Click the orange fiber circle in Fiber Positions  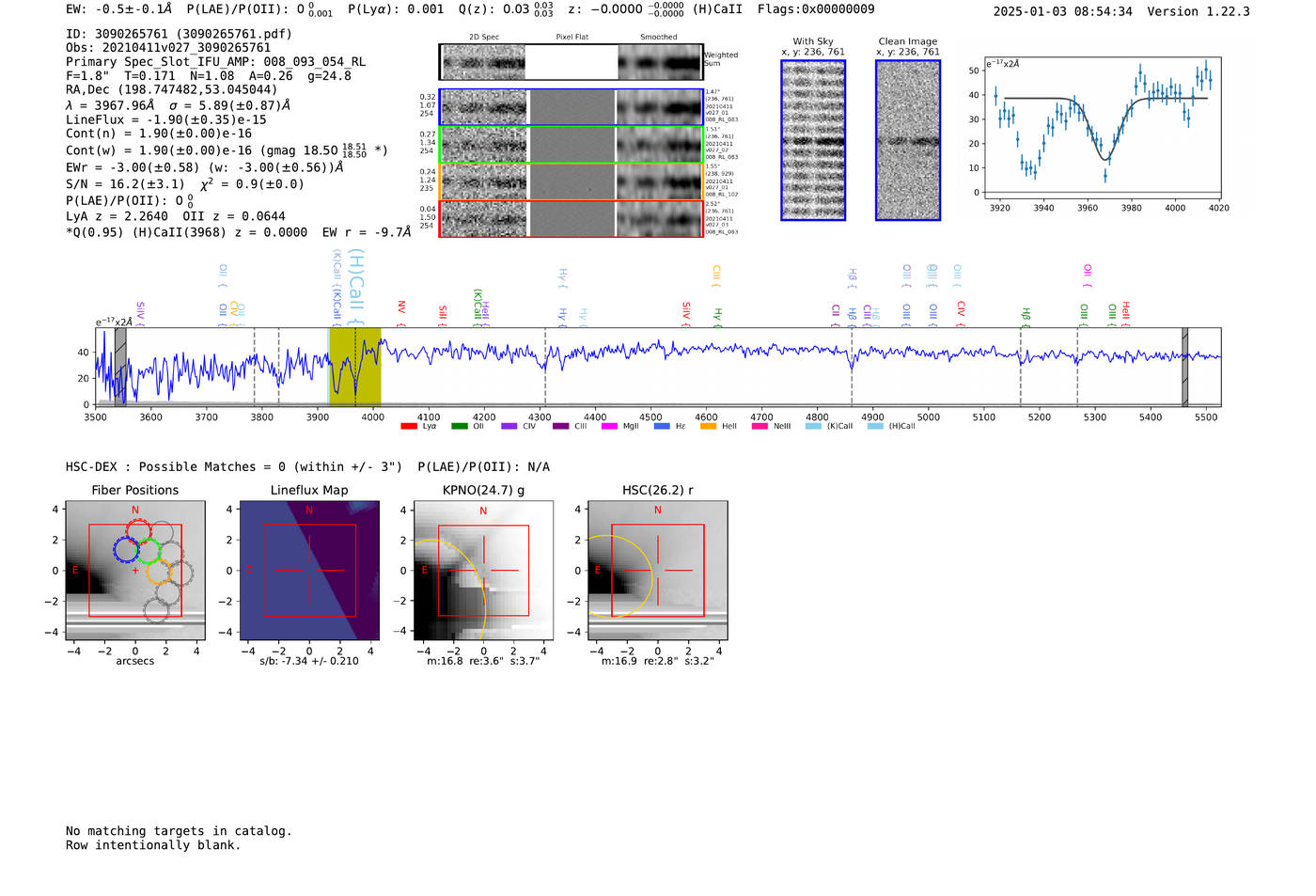pyautogui.click(x=160, y=571)
